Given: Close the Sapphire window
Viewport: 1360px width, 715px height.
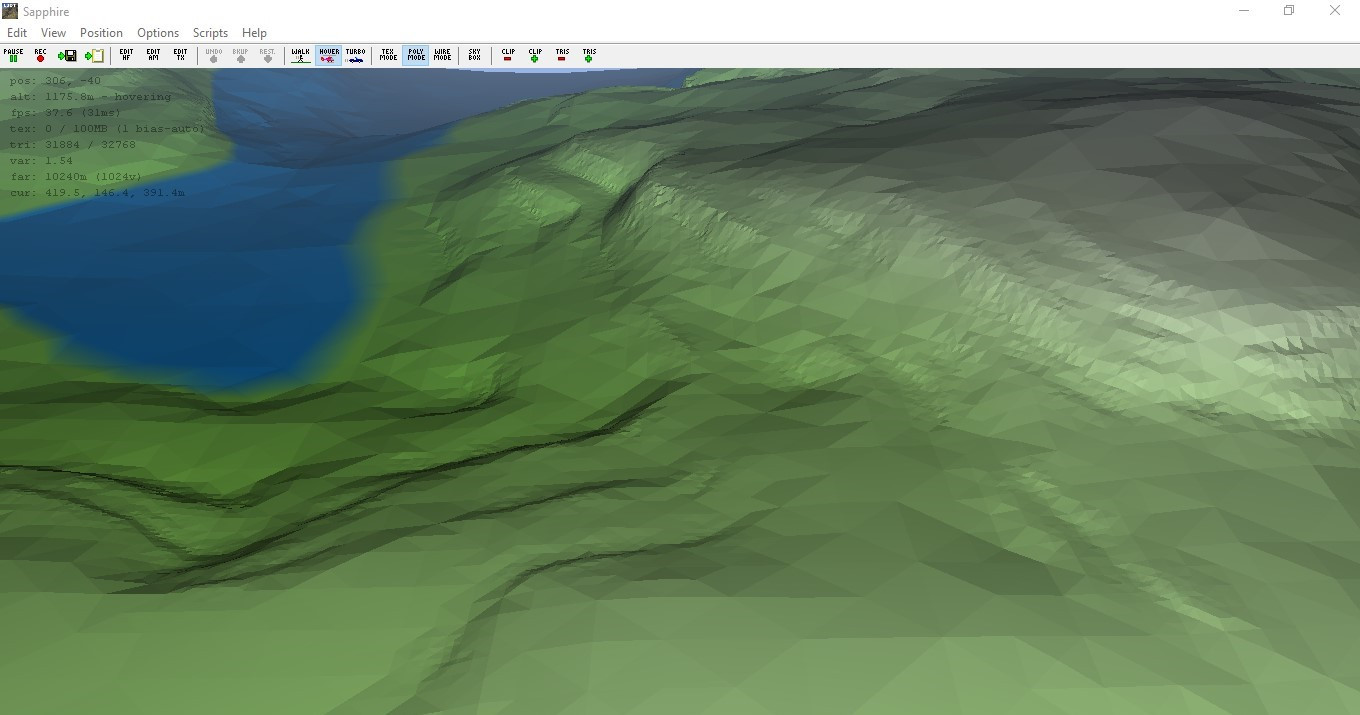Looking at the screenshot, I should (1335, 11).
